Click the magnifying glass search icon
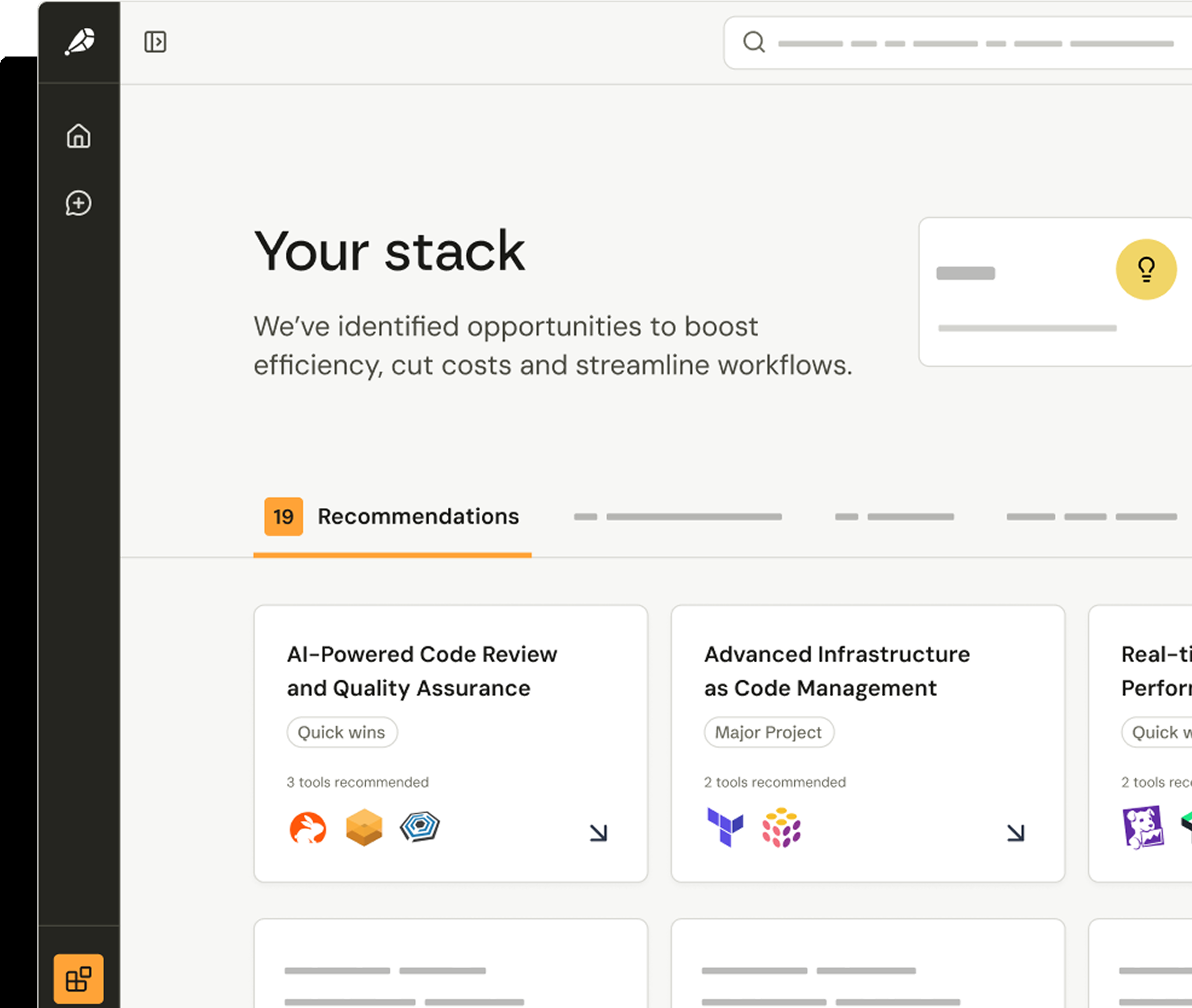1192x1008 pixels. [755, 41]
